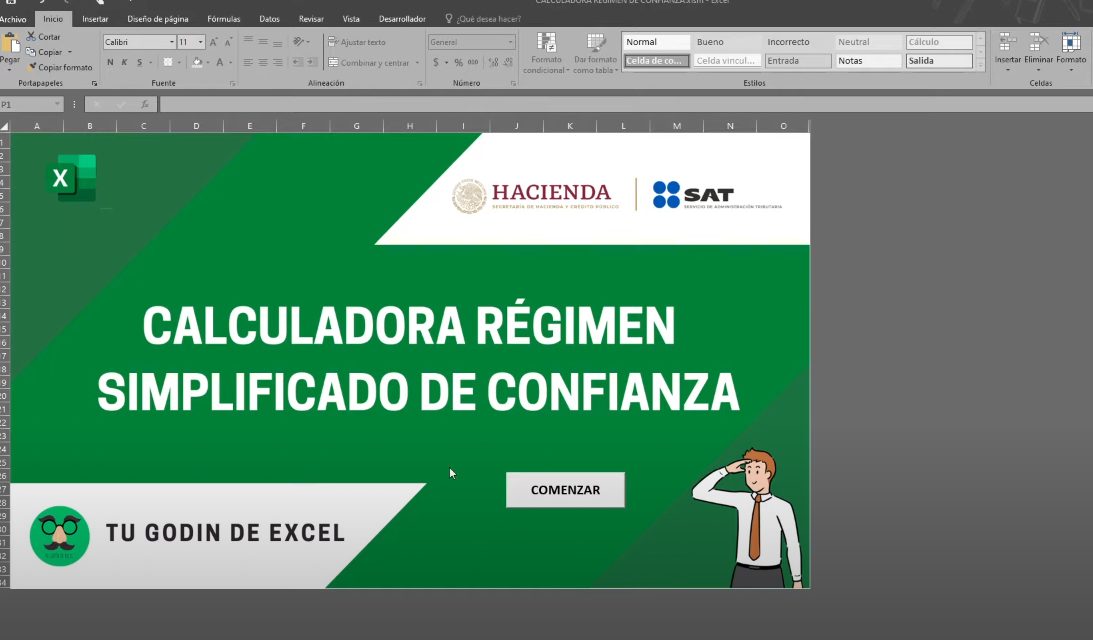This screenshot has height=640, width=1093.
Task: Switch to the Fórmulas ribbon tab
Action: 224,17
